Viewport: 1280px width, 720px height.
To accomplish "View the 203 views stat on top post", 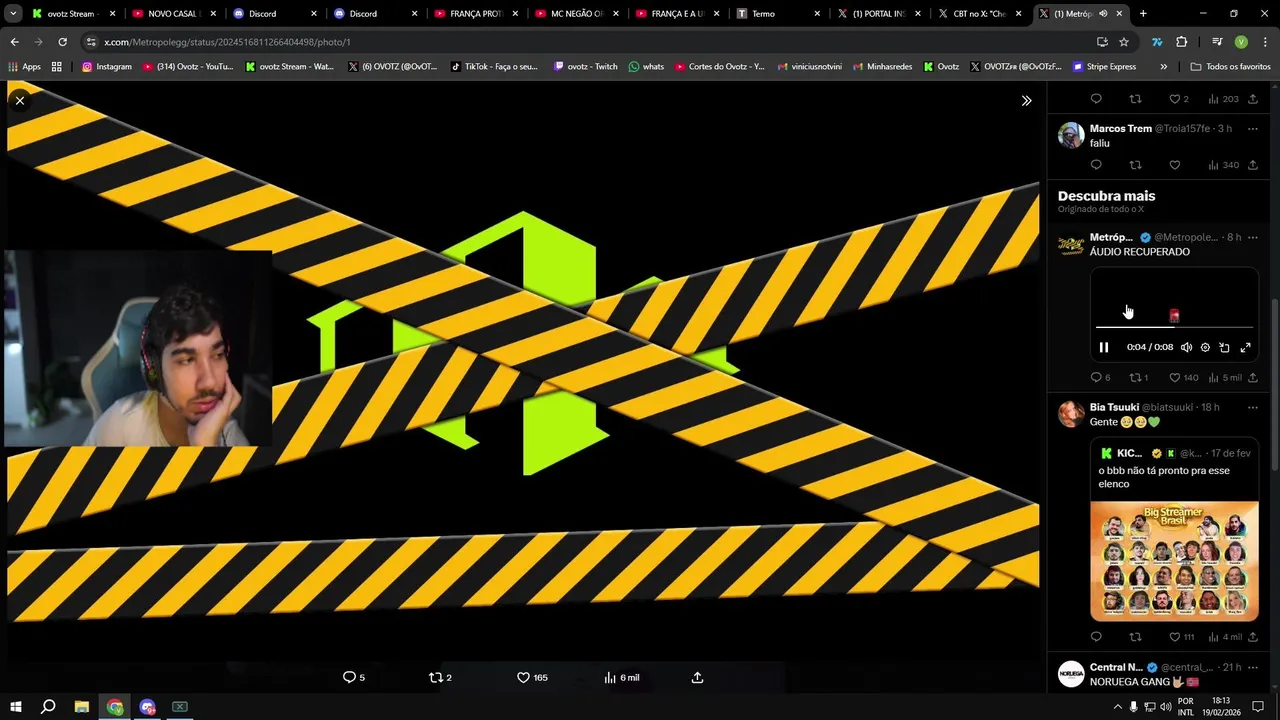I will (x=1223, y=99).
